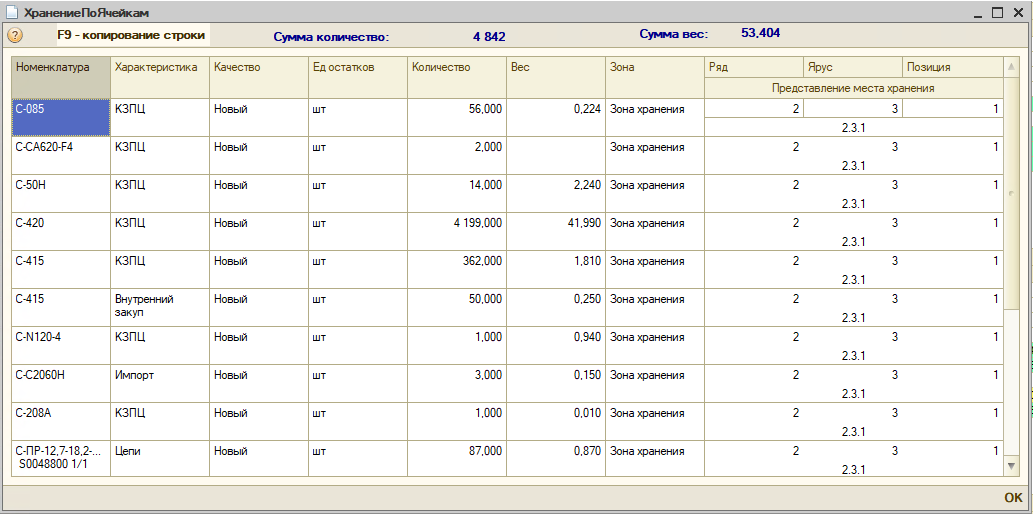
Task: Sort by Номенклатура column header
Action: [61, 78]
